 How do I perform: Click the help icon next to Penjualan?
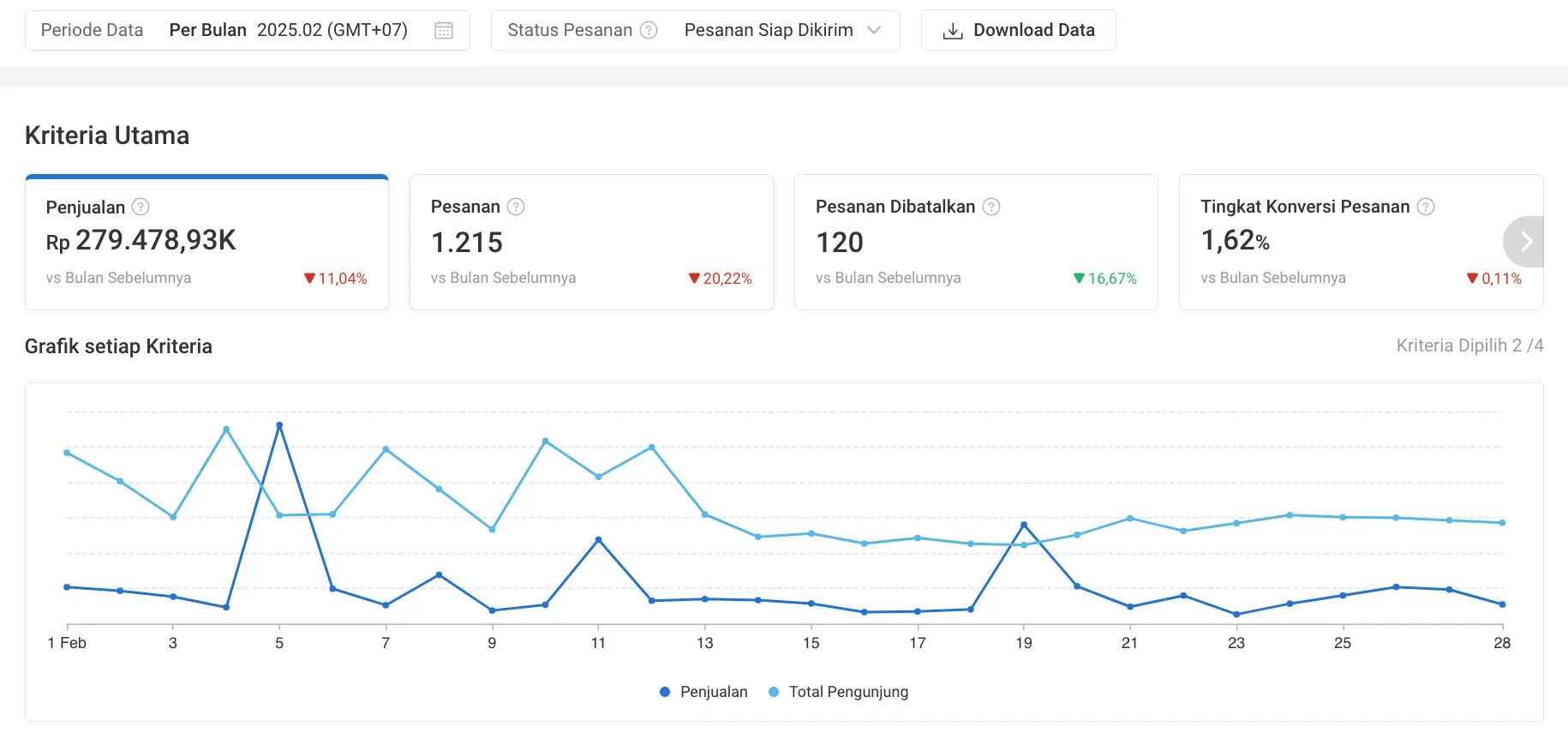point(141,207)
